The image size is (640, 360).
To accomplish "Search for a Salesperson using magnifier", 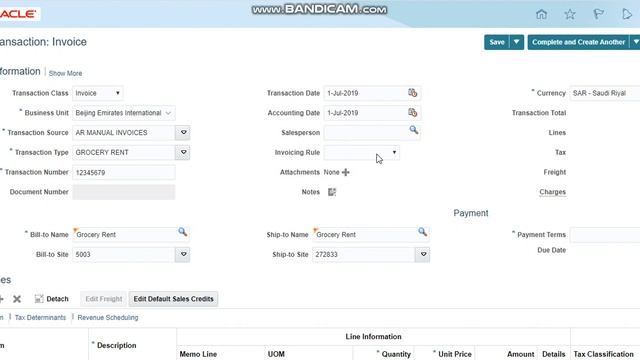I will pyautogui.click(x=413, y=130).
